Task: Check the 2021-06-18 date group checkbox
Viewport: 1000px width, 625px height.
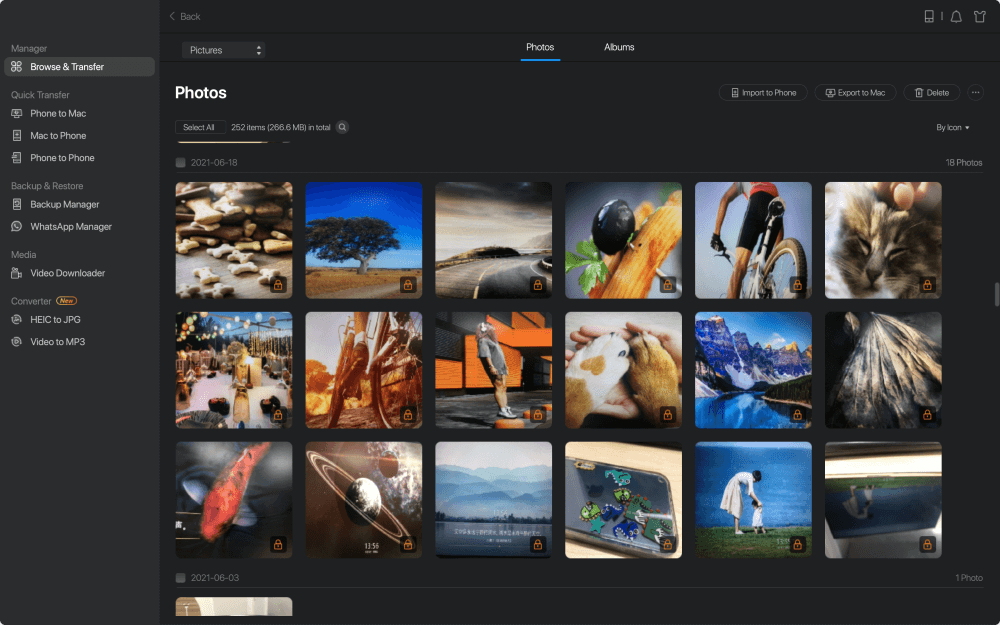Action: point(180,162)
